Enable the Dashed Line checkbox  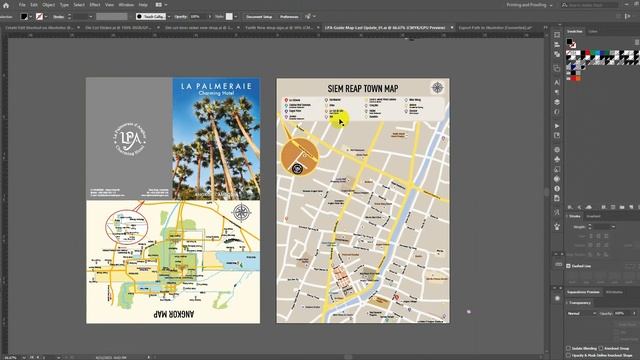pos(568,266)
